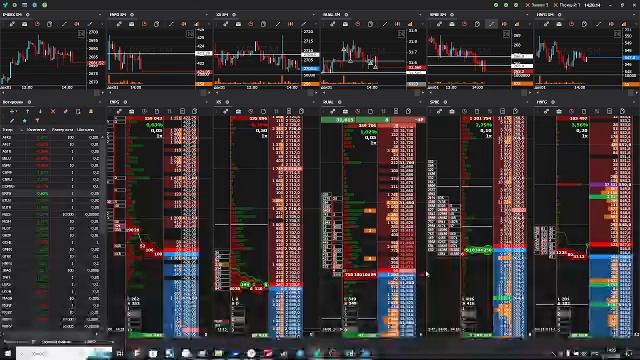Toggle auto-scale box icon in IMOEX chart corner
This screenshot has width=640, height=360.
tap(81, 34)
